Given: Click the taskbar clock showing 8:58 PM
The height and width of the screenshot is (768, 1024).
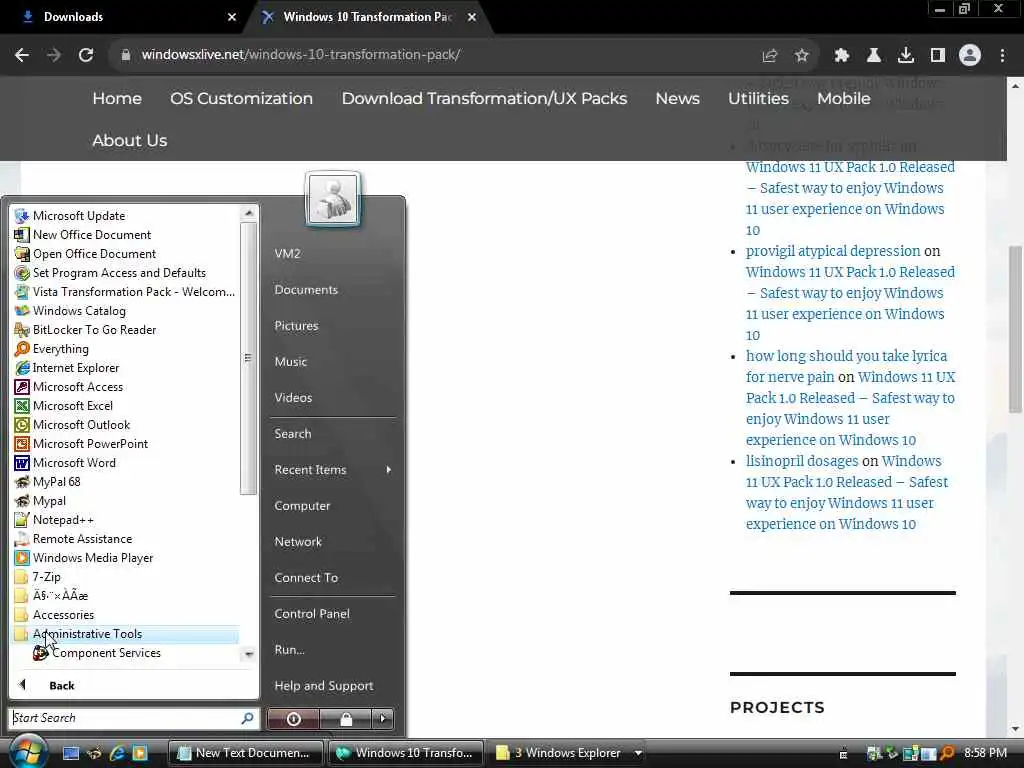Looking at the screenshot, I should click(x=985, y=753).
